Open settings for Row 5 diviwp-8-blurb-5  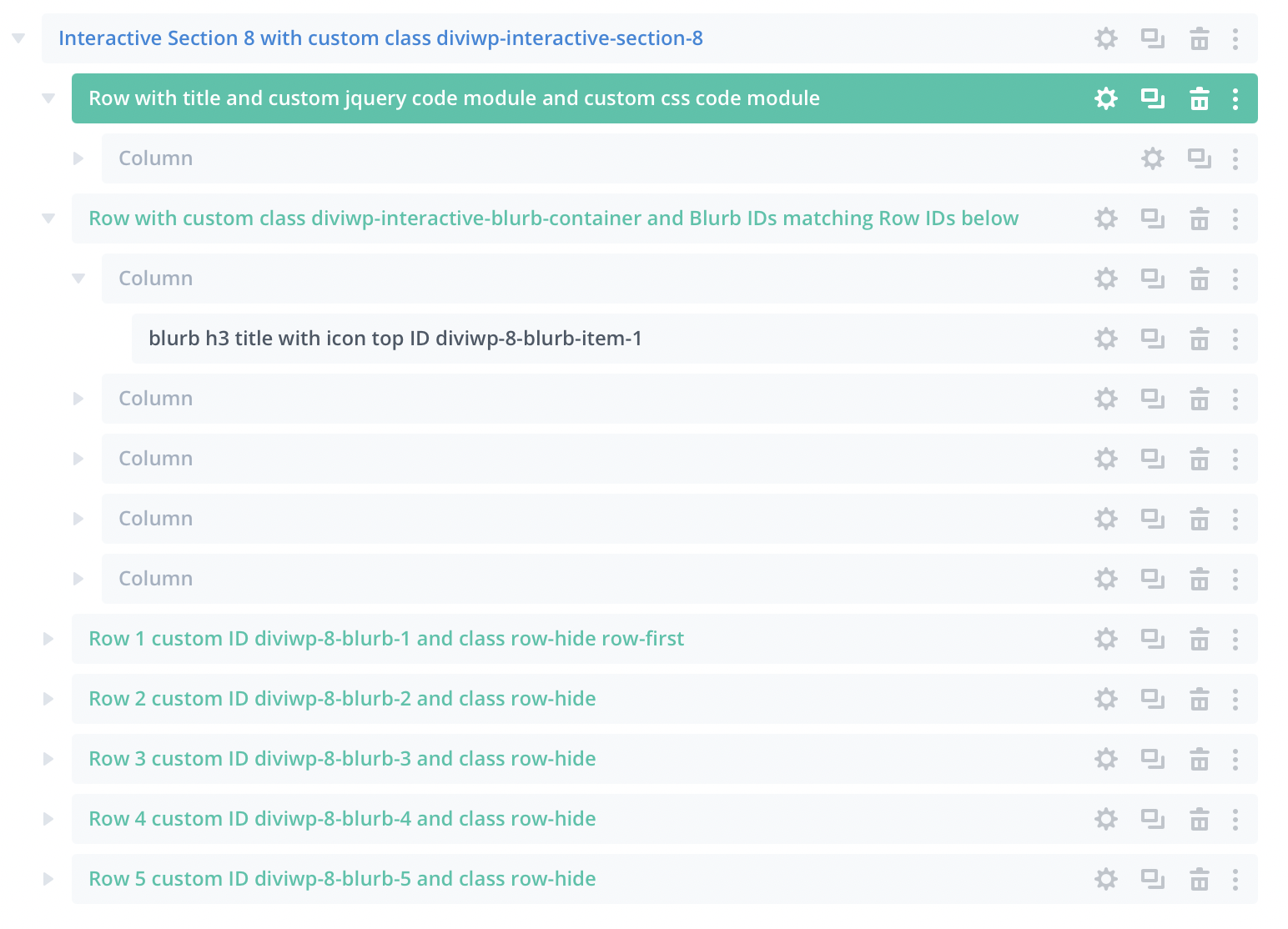[1106, 879]
